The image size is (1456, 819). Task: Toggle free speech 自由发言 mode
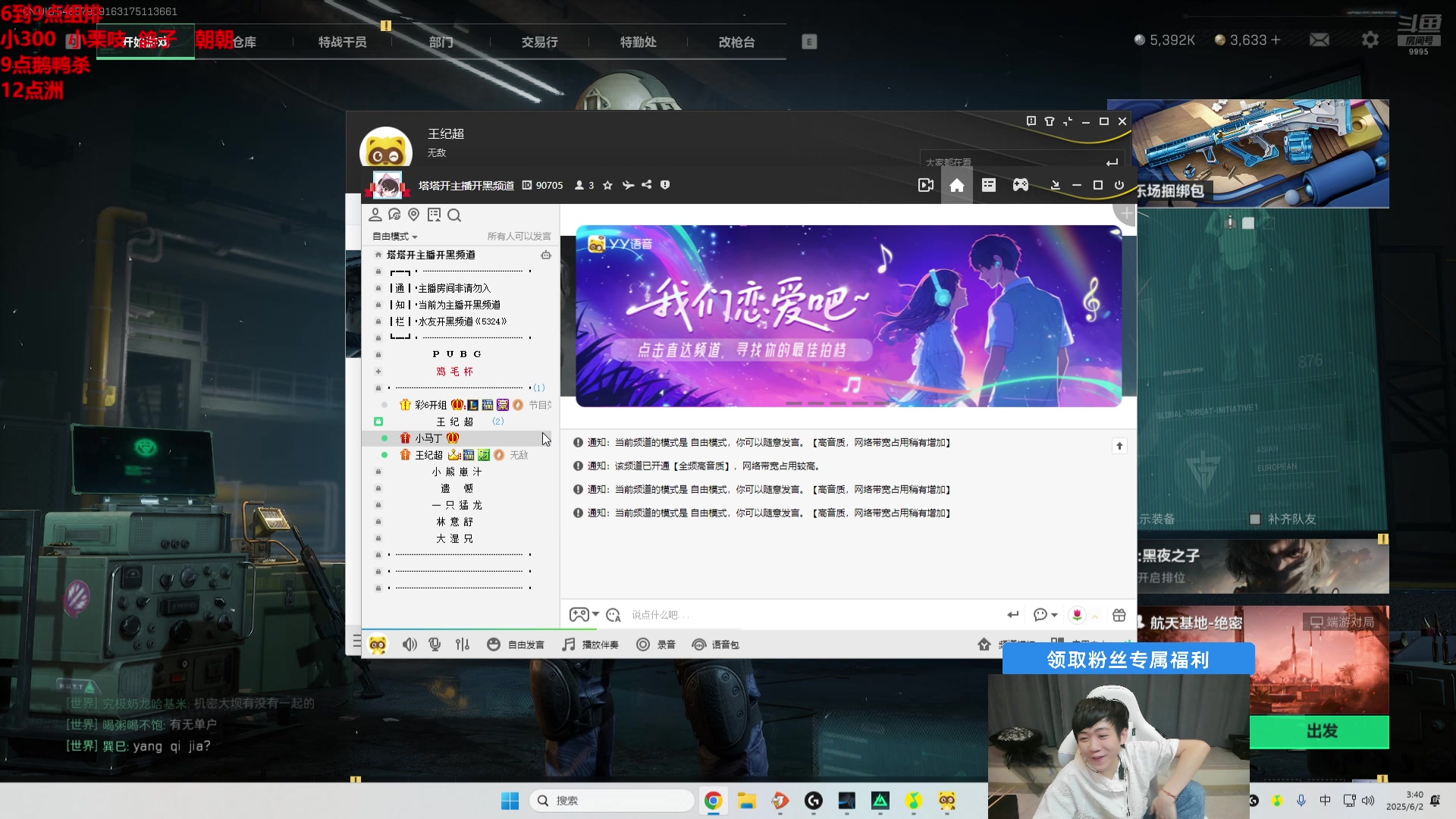point(516,645)
